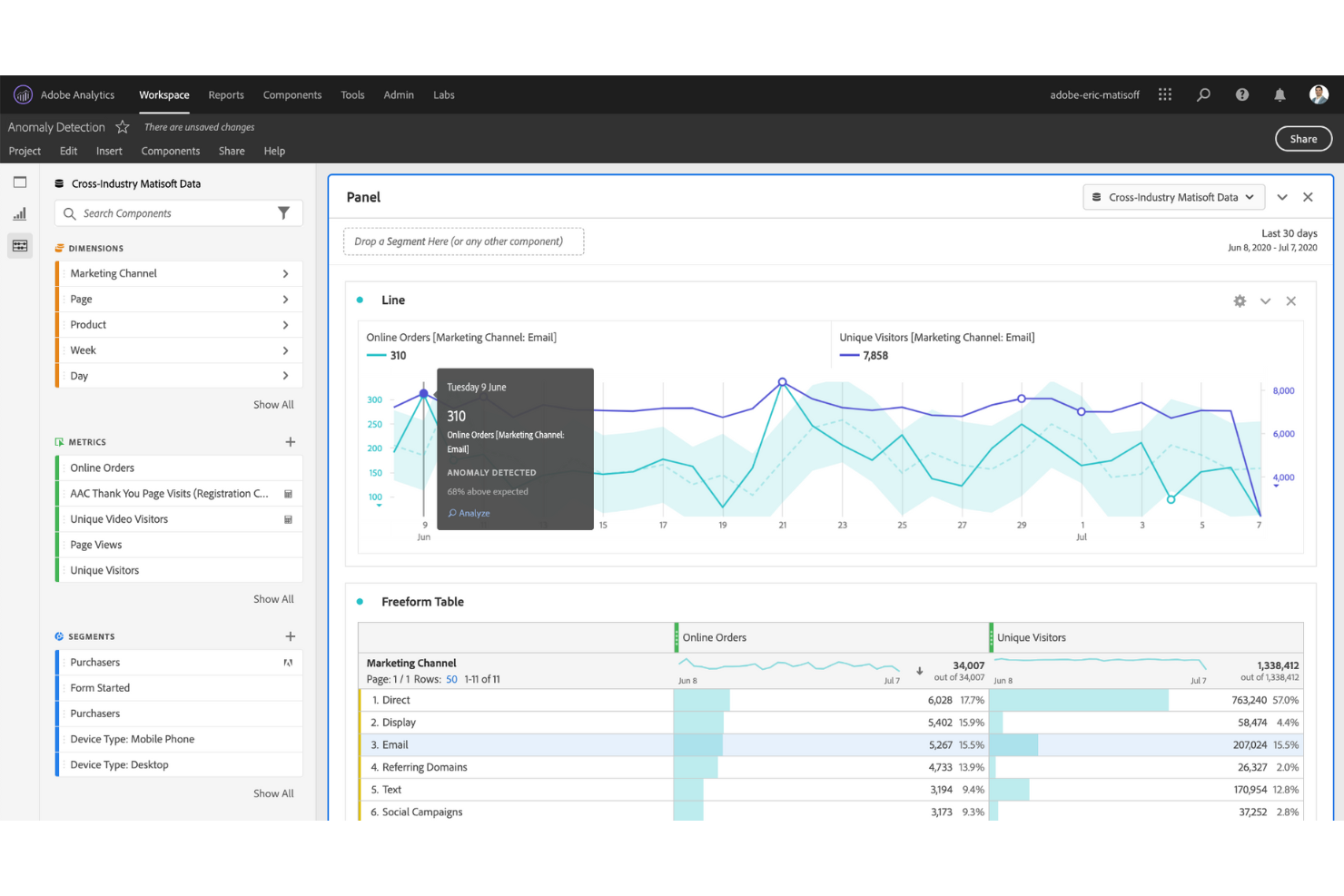1344x896 pixels.
Task: Click the Unique Visitors purple legend swatch
Action: click(849, 356)
